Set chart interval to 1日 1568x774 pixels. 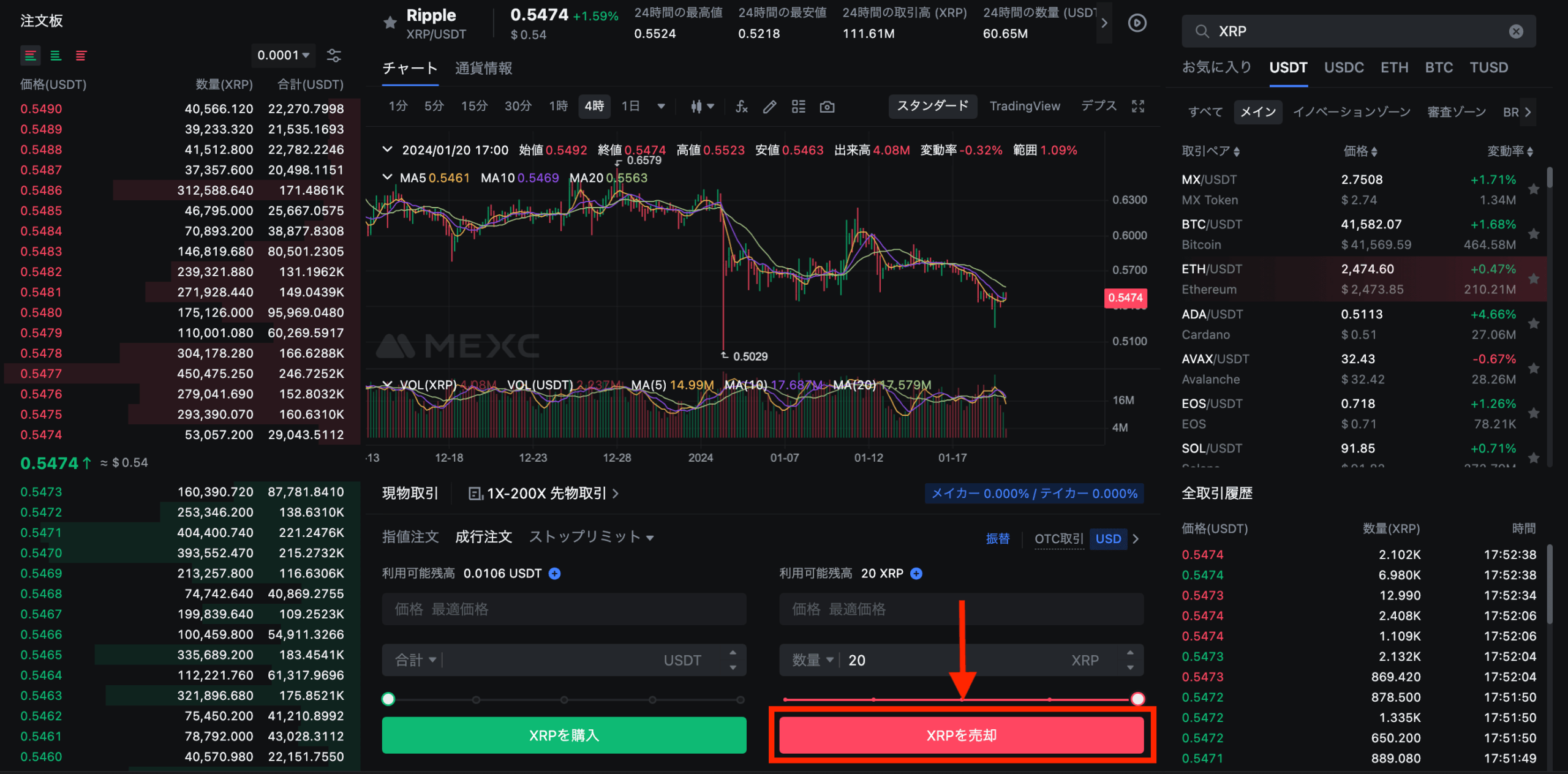(631, 107)
